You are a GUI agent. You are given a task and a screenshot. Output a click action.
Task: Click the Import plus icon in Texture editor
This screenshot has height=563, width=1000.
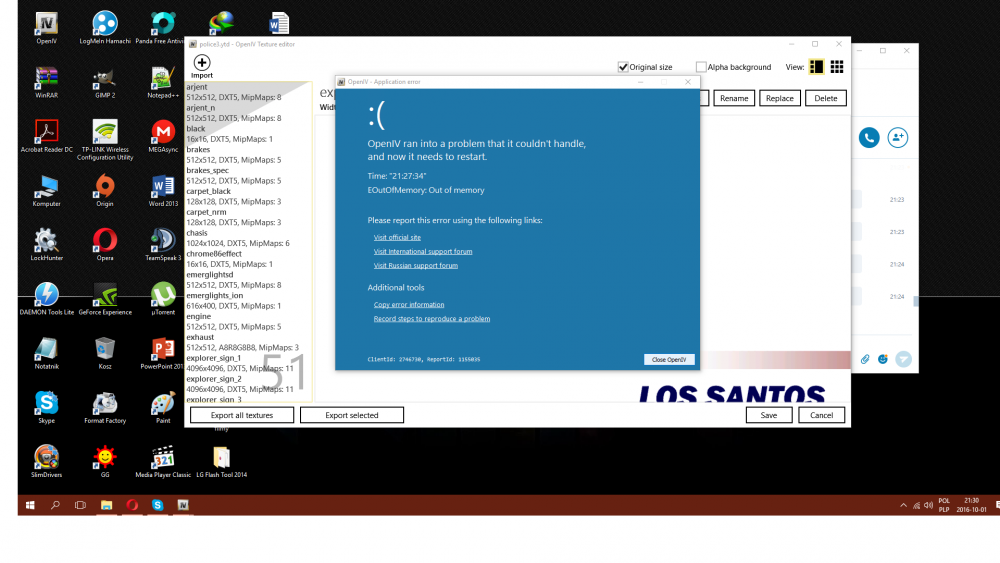[202, 62]
